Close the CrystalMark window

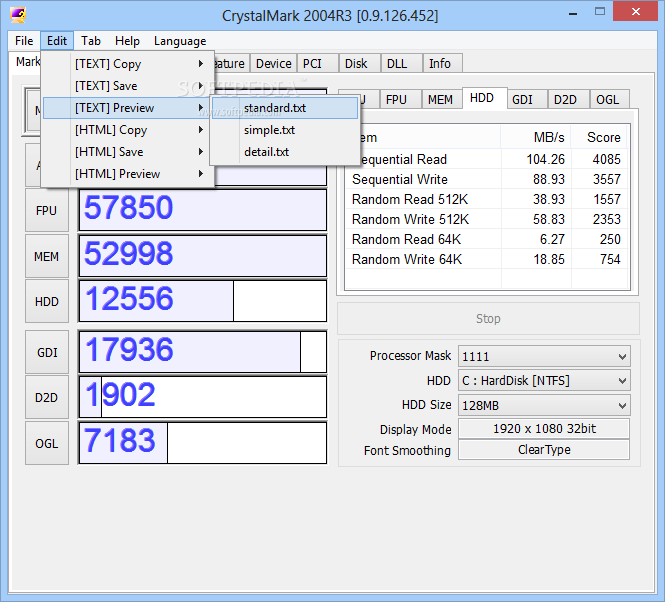635,12
